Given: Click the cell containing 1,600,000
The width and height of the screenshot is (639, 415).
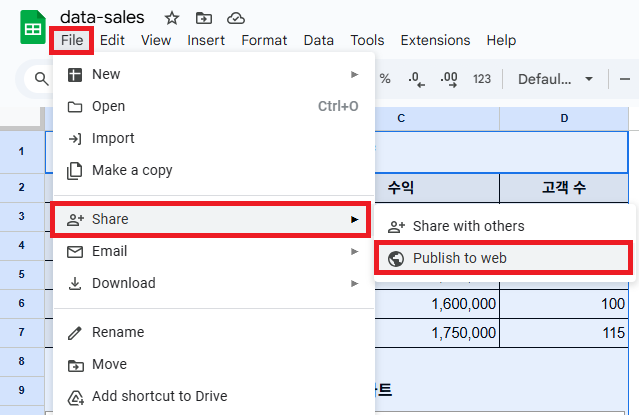Looking at the screenshot, I should (x=437, y=304).
